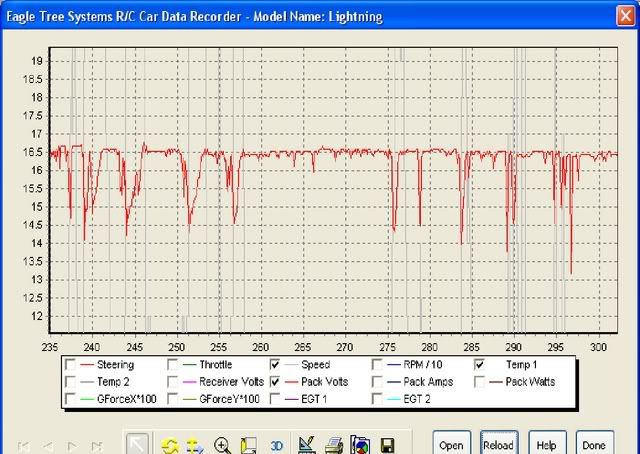Enable the RPM / 10 checkbox
640x454 pixels.
[378, 365]
